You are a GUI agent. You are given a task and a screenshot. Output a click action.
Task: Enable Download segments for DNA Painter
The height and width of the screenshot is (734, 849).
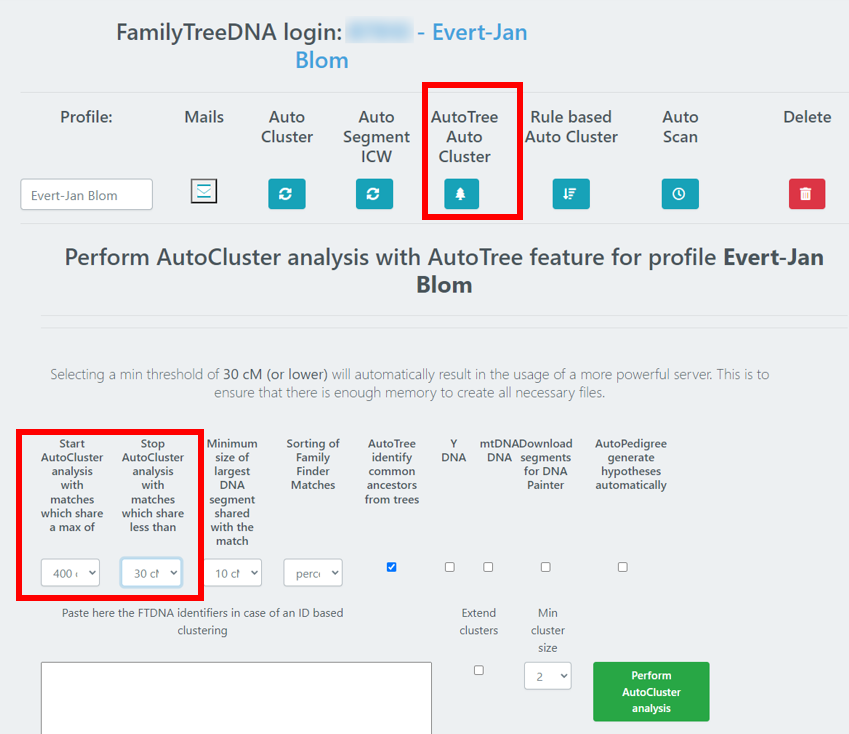pos(545,567)
